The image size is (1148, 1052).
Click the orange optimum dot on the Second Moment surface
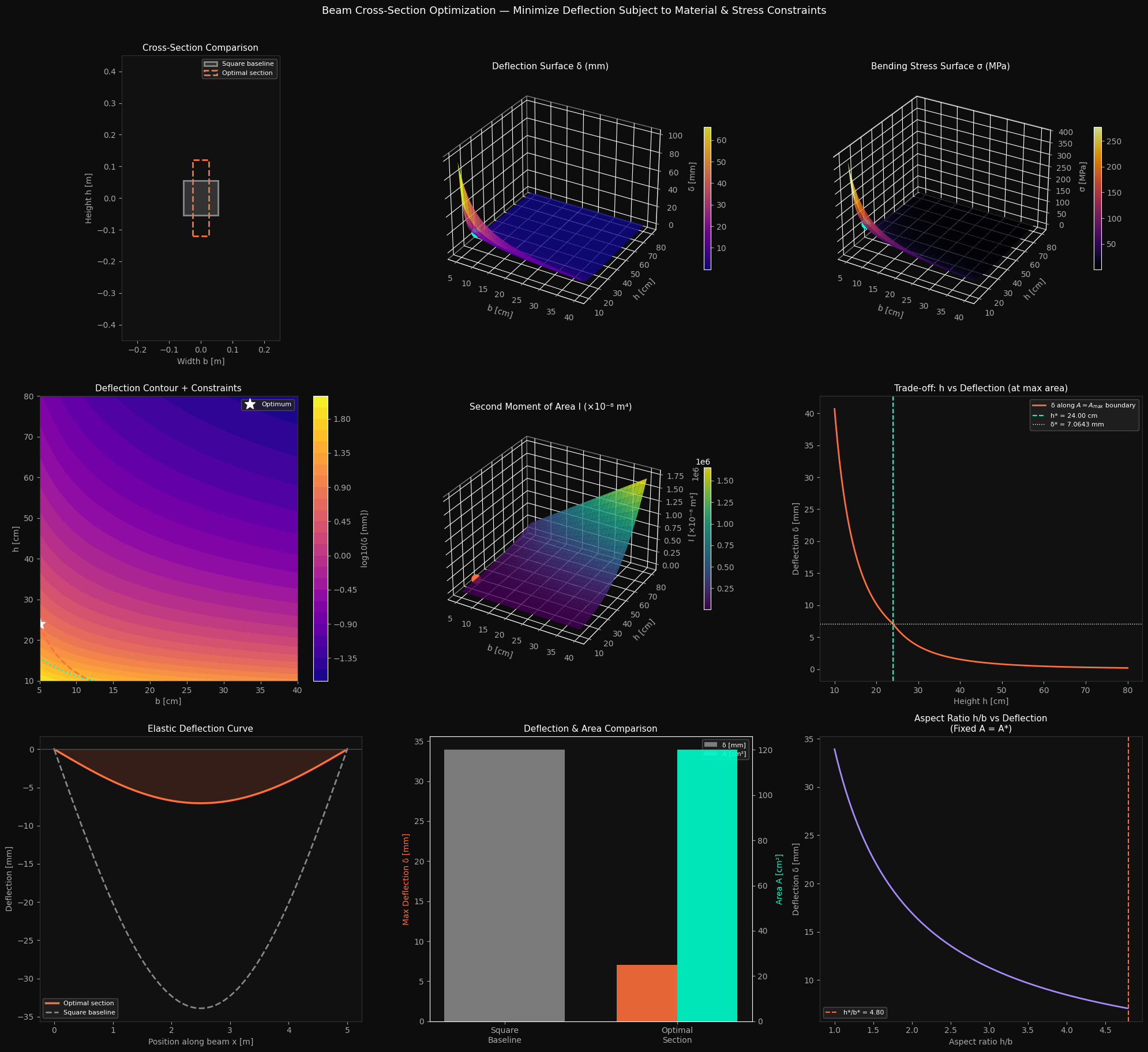pyautogui.click(x=475, y=578)
